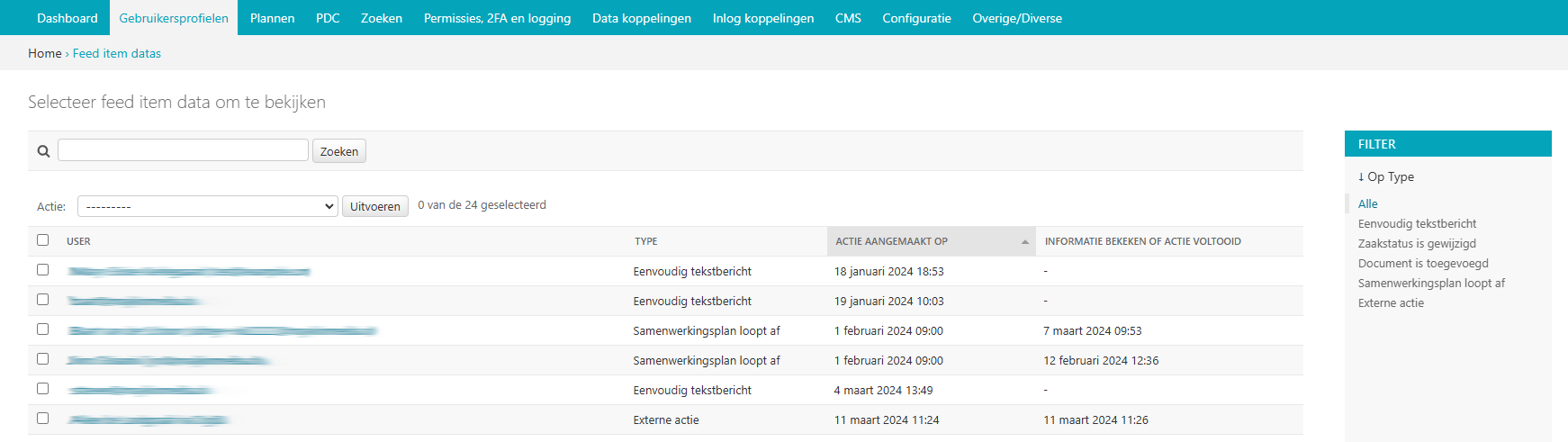Image resolution: width=1568 pixels, height=442 pixels.
Task: Check the row dated 18 januari 2024 18:53
Action: point(42,270)
